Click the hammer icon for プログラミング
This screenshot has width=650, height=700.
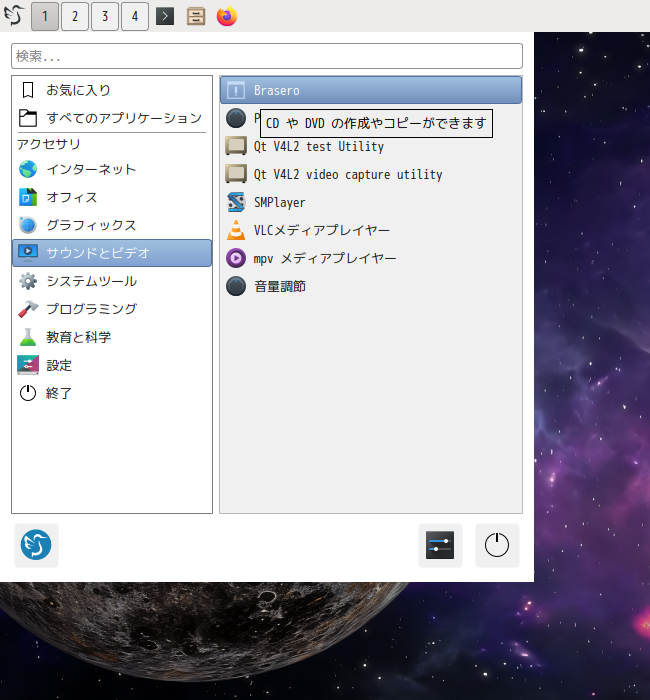tap(28, 309)
